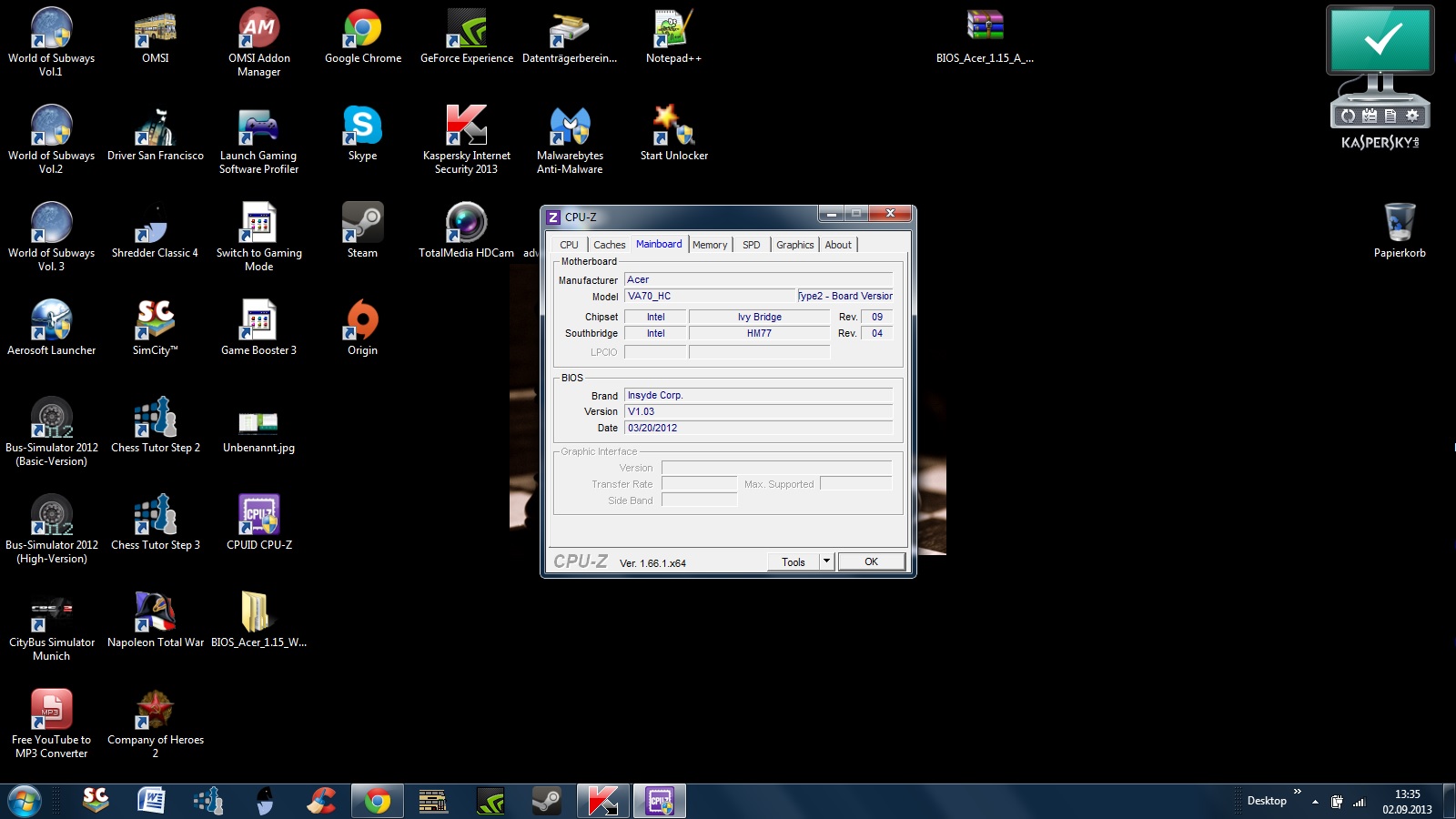
Task: Open the Skype desktop shortcut
Action: click(x=362, y=134)
